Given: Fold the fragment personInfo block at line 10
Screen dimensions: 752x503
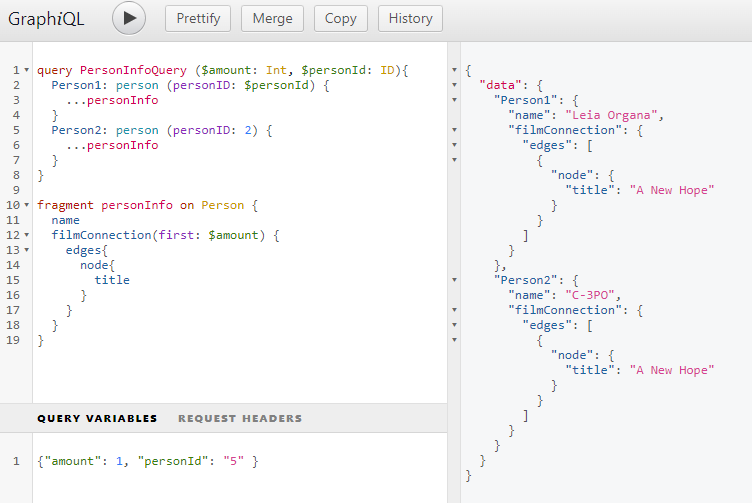Looking at the screenshot, I should 27,205.
